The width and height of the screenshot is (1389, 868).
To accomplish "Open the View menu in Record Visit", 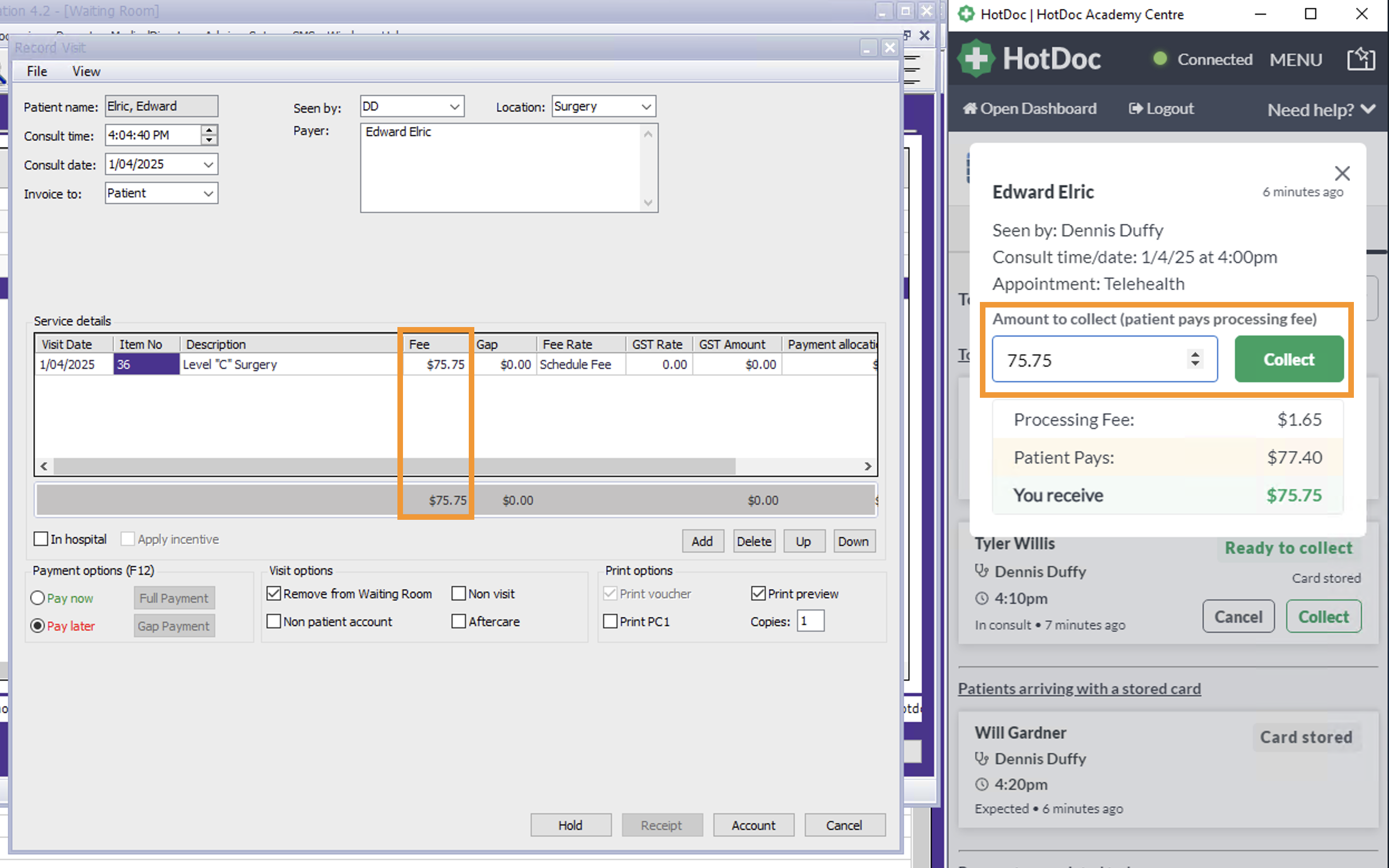I will [x=86, y=71].
